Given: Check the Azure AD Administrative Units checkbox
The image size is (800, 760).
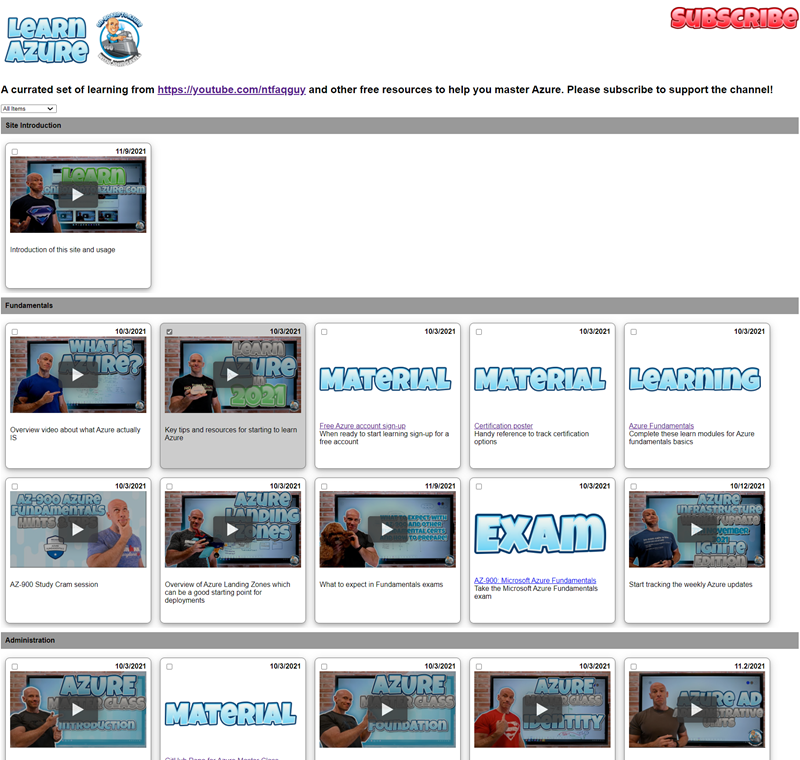Looking at the screenshot, I should pos(633,667).
